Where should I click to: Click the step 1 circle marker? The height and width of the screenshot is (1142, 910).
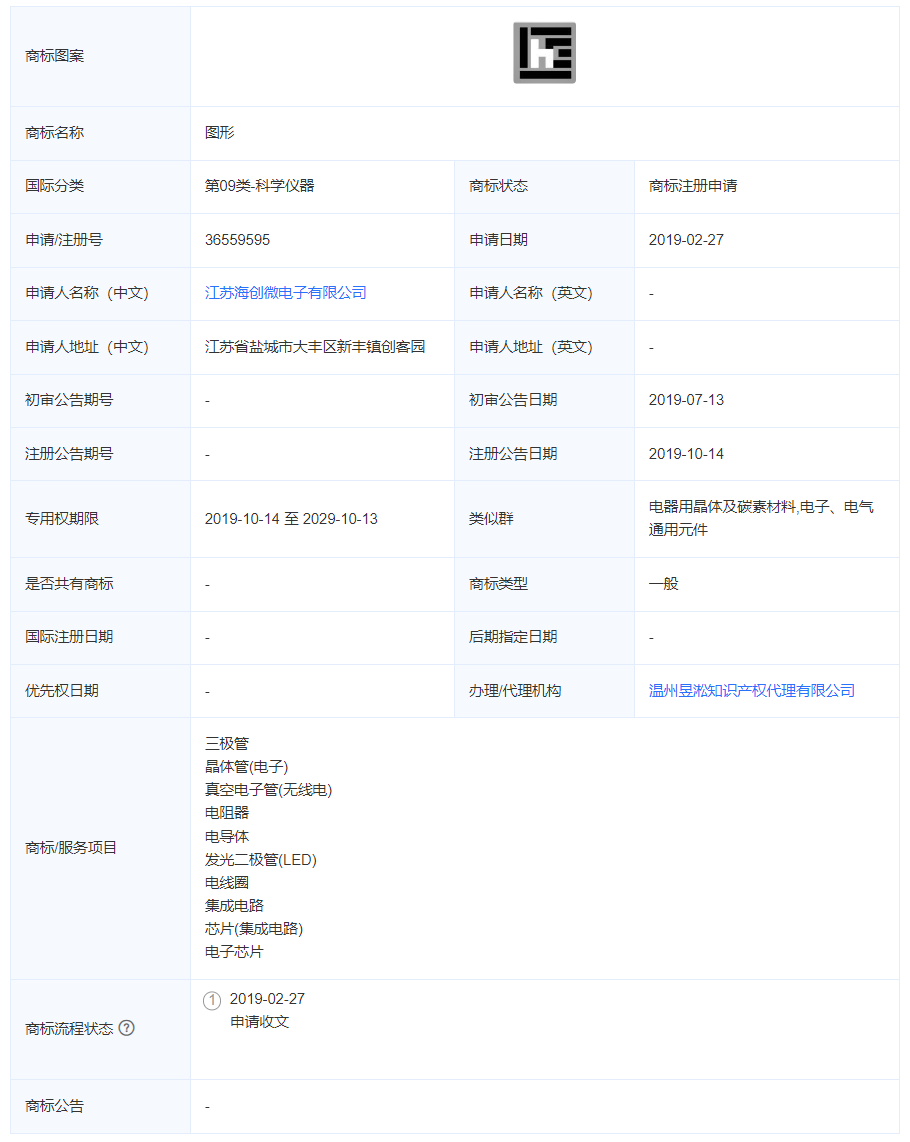point(212,1000)
